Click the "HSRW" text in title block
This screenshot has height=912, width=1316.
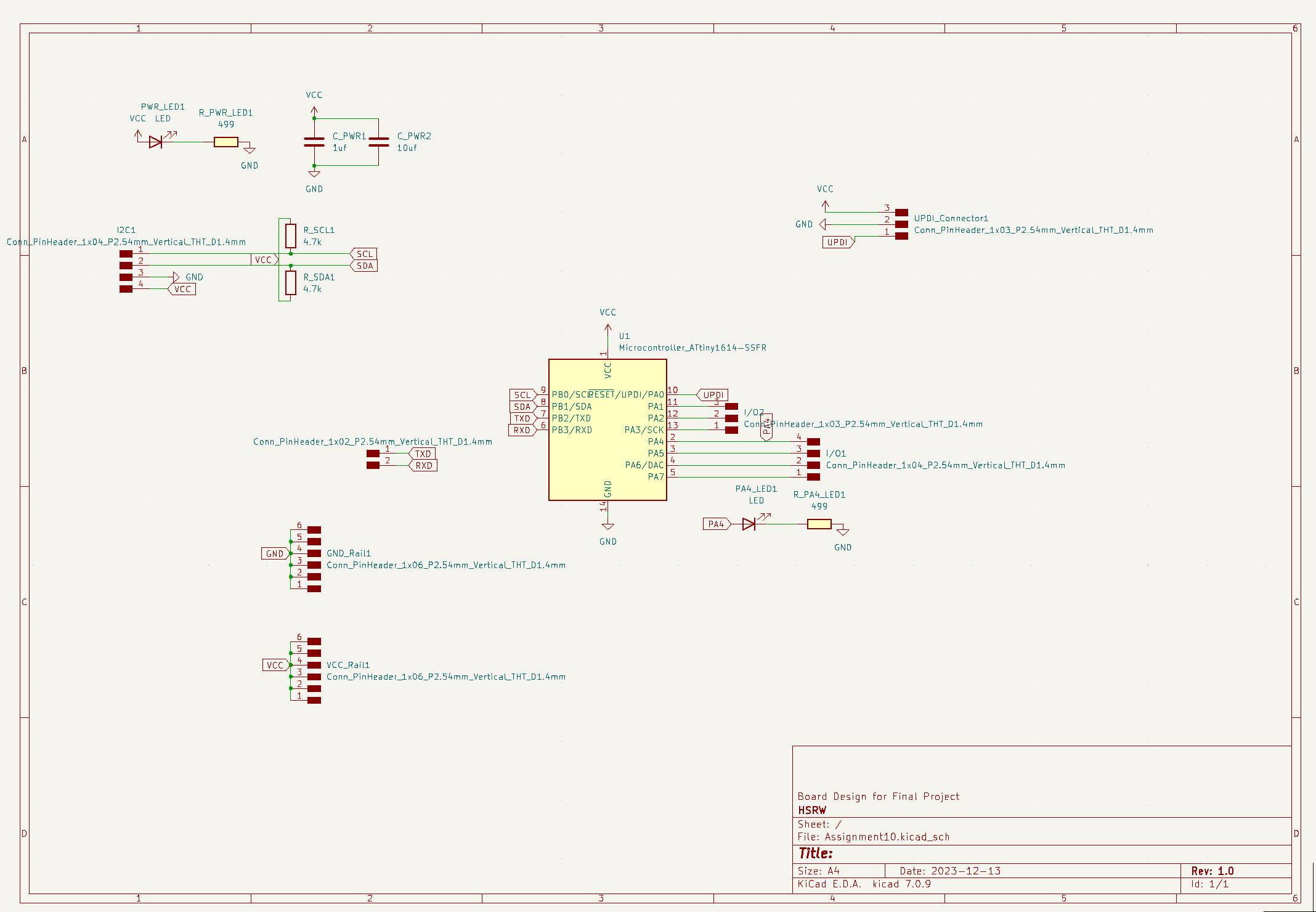(812, 810)
